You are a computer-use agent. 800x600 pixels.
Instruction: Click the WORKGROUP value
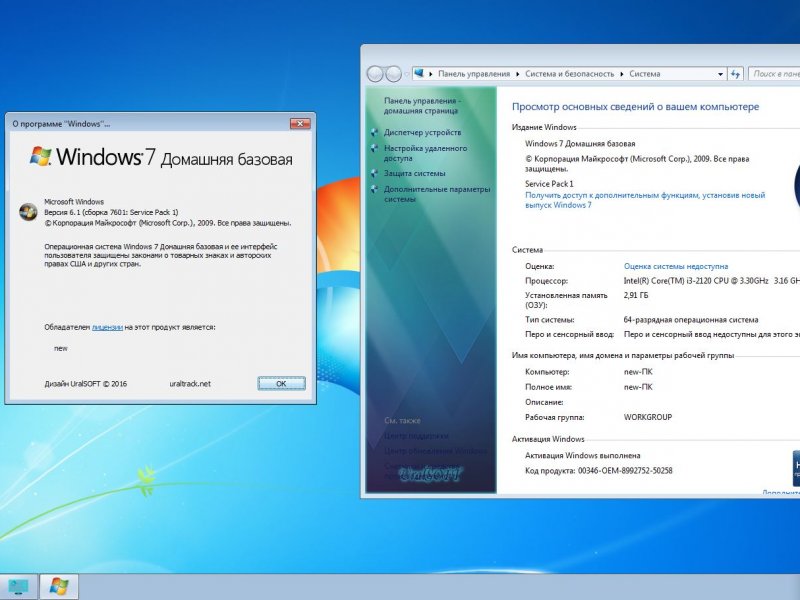(647, 417)
